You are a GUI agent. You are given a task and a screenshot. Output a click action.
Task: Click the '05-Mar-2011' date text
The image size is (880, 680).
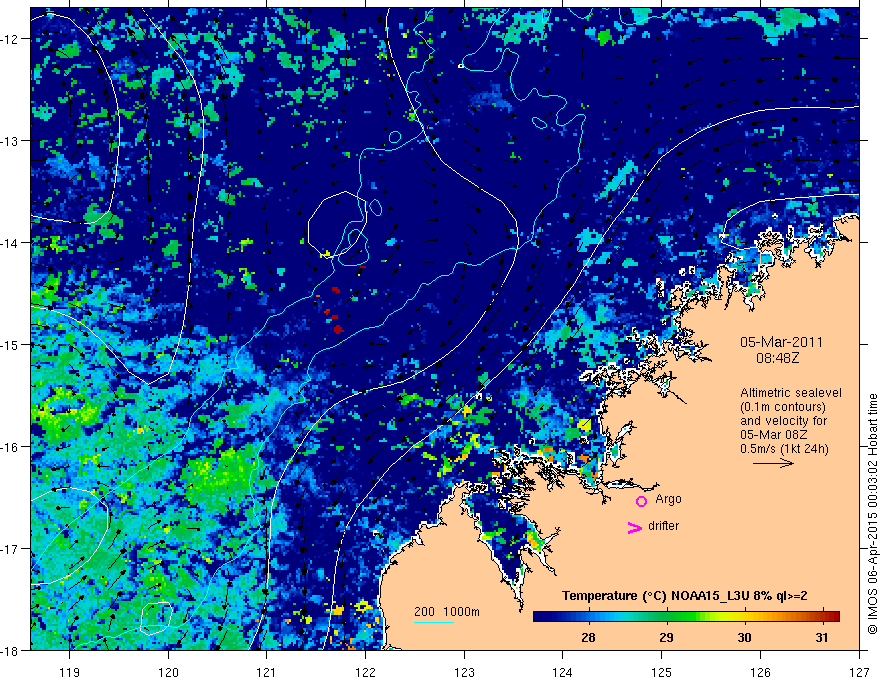(x=781, y=342)
